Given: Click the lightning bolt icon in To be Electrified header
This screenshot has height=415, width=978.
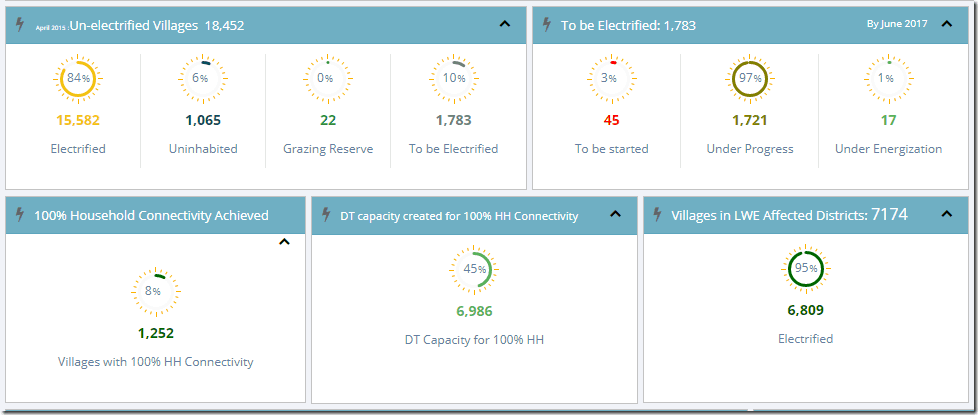Looking at the screenshot, I should click(x=547, y=25).
